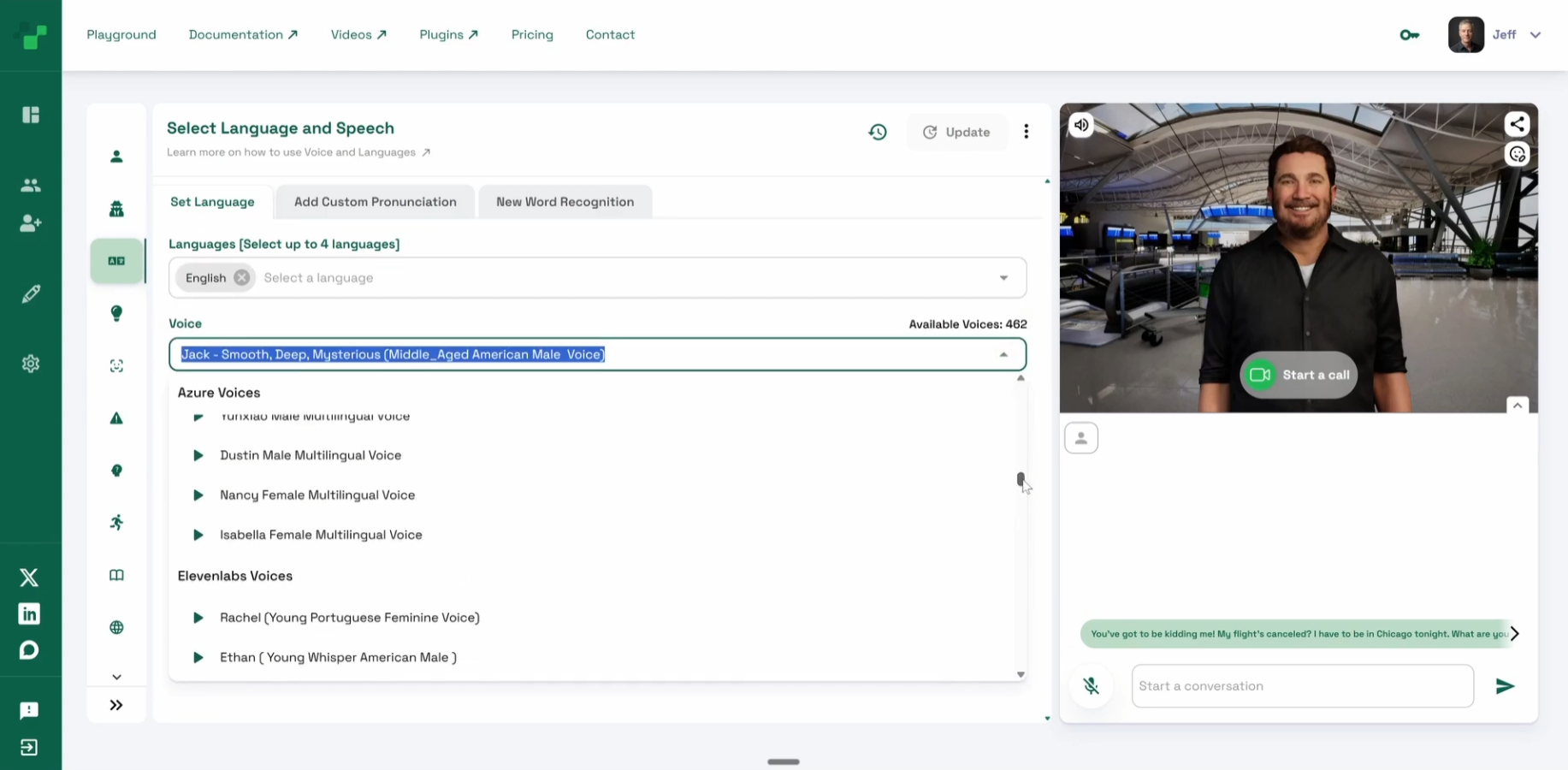Preview the Dustin Male Multilingual Voice
Screen dimensions: 1568x770
(198, 455)
